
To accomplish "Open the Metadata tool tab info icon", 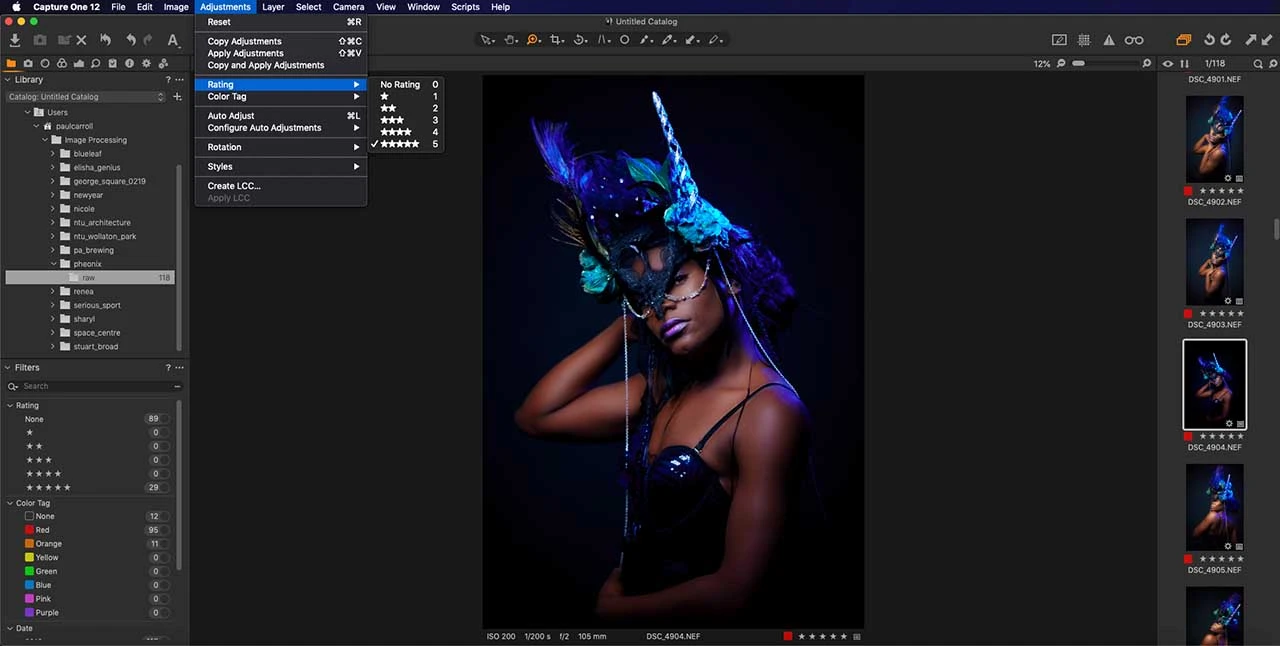I will click(130, 63).
